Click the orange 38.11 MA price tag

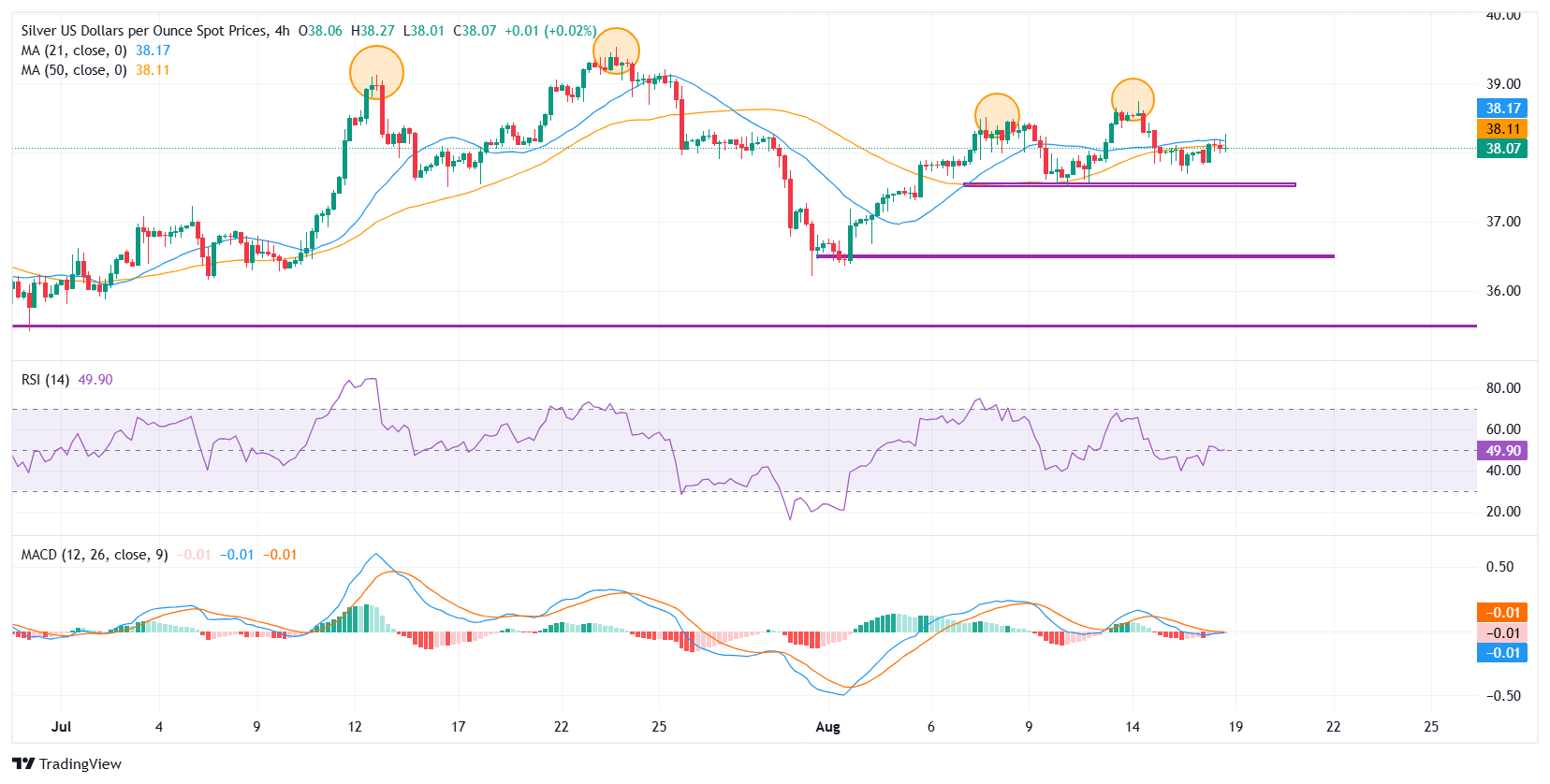(1502, 129)
